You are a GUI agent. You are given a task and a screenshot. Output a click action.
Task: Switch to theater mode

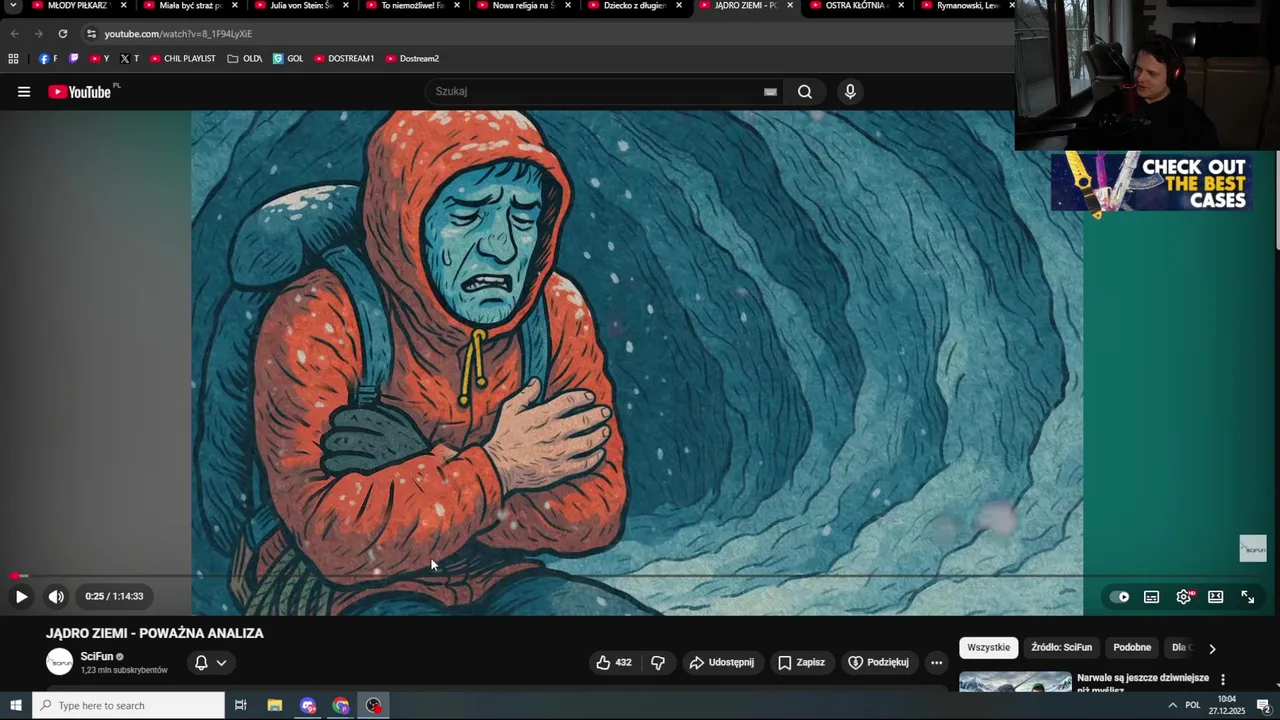click(1216, 597)
